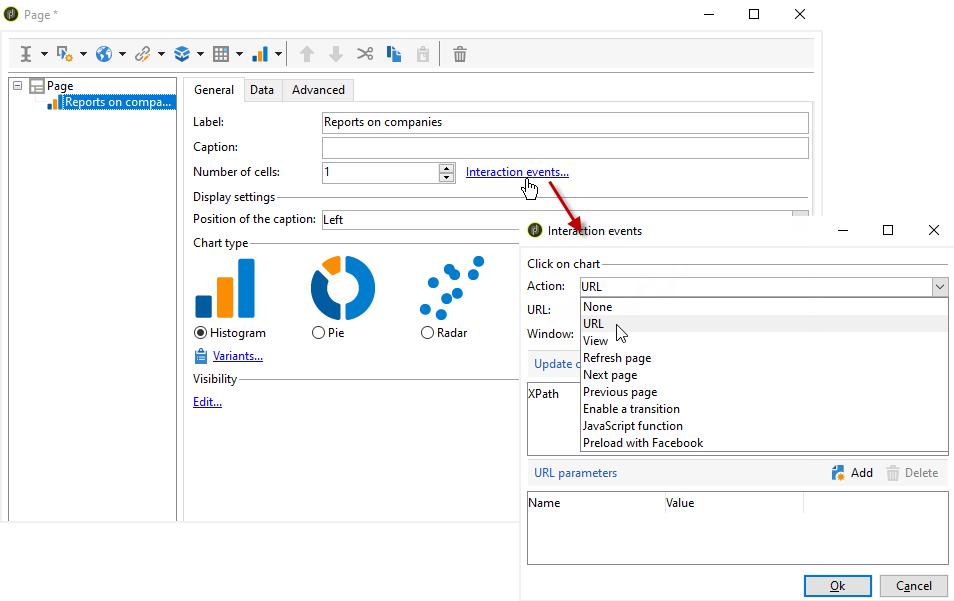The height and width of the screenshot is (601, 954).
Task: Click the scissors cut icon
Action: click(x=365, y=54)
